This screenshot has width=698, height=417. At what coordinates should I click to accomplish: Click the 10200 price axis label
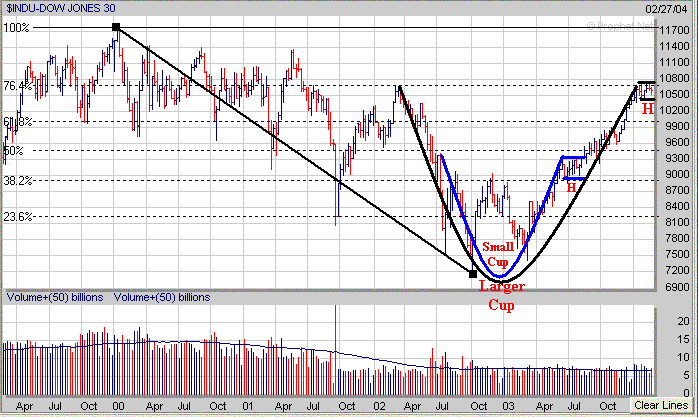pos(674,110)
